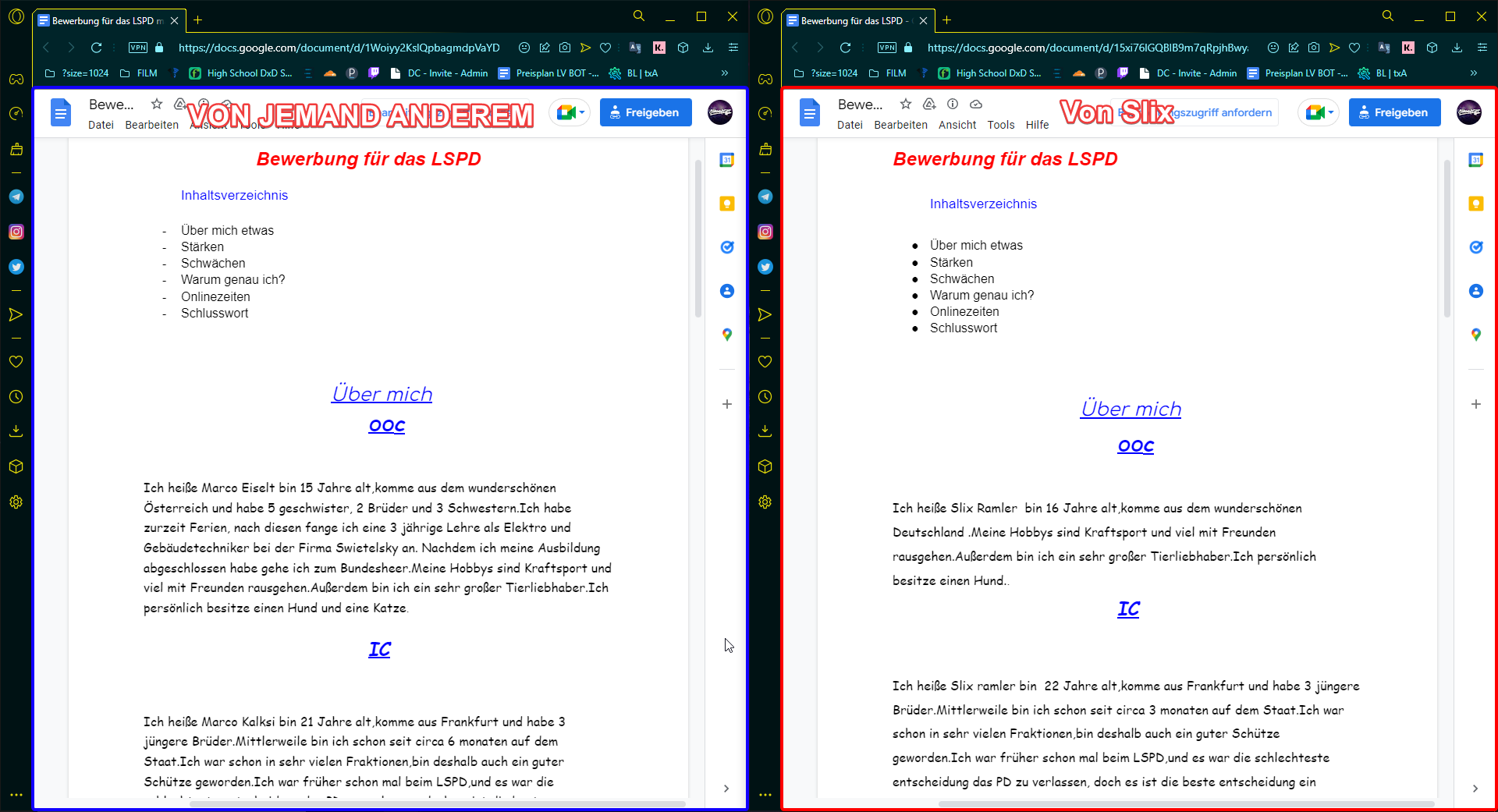Open the Ansicht menu in right window
The width and height of the screenshot is (1498, 812).
[957, 125]
